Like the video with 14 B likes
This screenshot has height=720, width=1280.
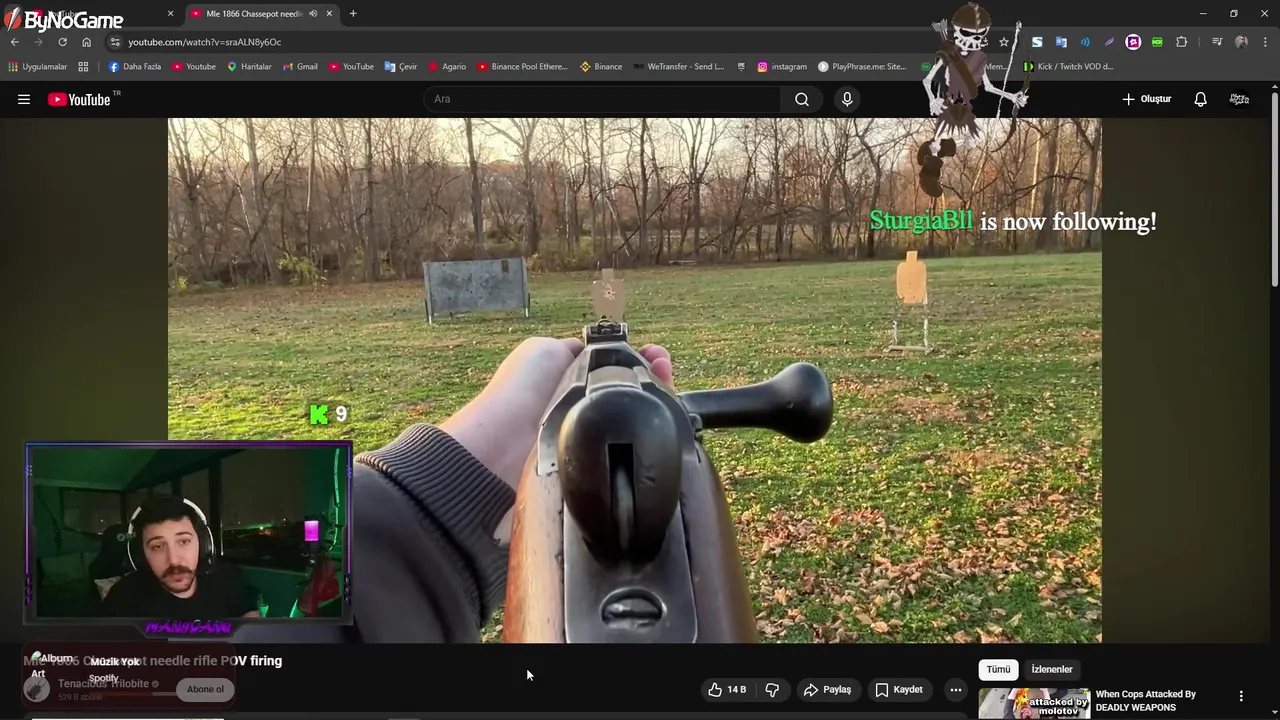tap(727, 690)
